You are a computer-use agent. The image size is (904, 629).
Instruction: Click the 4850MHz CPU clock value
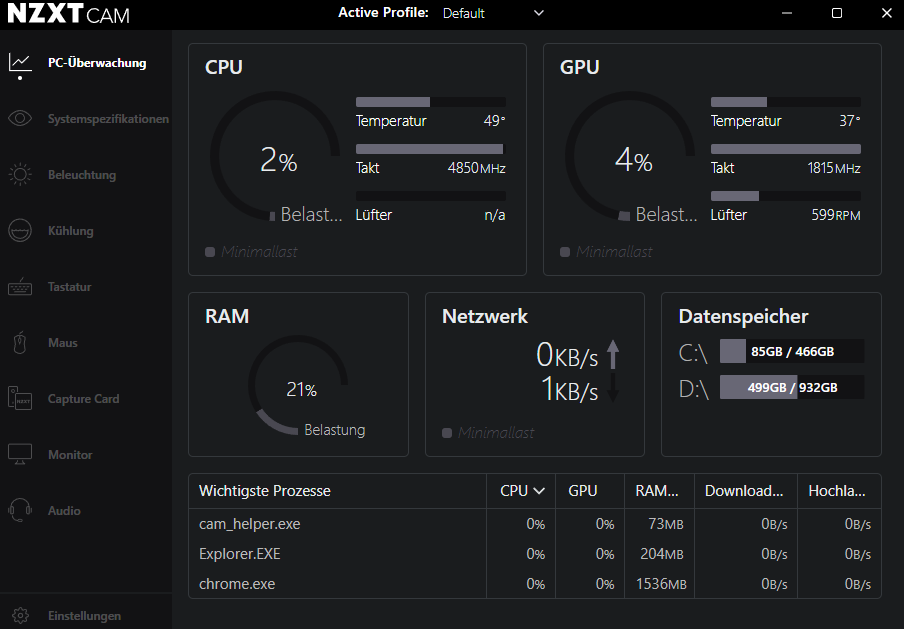pyautogui.click(x=476, y=168)
